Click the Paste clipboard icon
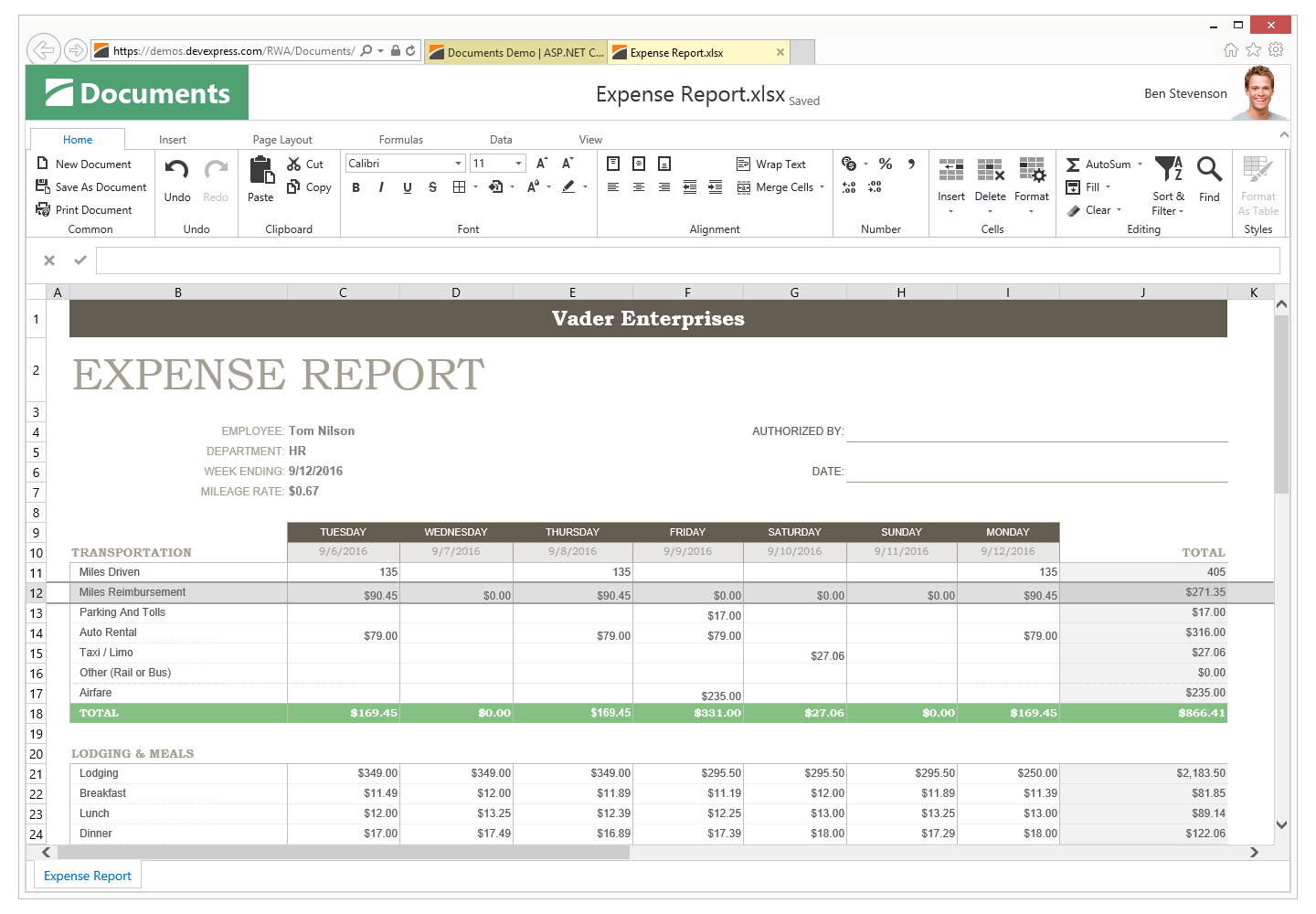Image resolution: width=1316 pixels, height=914 pixels. click(260, 171)
